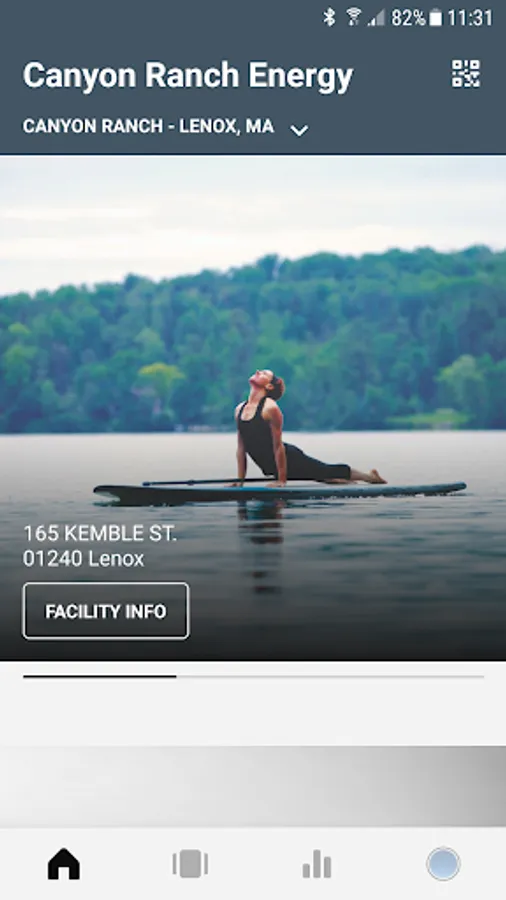Tap the battery status icon

pos(436,18)
